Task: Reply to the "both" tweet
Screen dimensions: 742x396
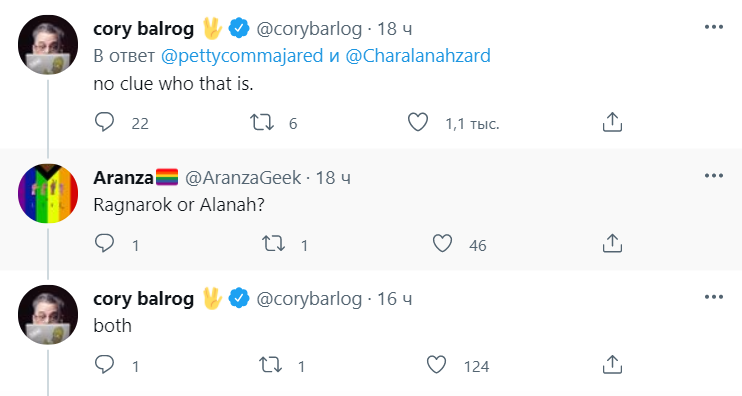Action: point(105,365)
